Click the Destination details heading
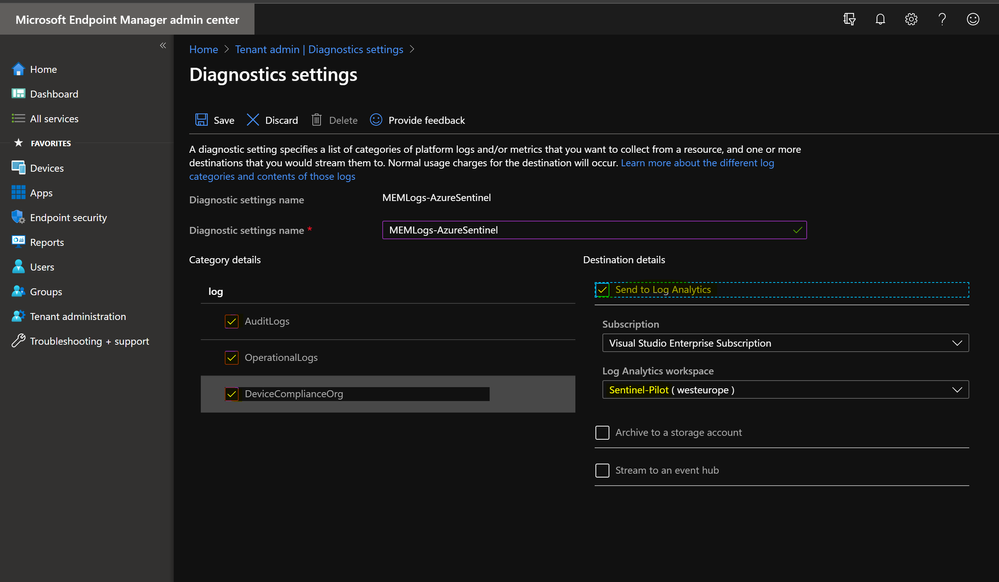 pyautogui.click(x=624, y=259)
